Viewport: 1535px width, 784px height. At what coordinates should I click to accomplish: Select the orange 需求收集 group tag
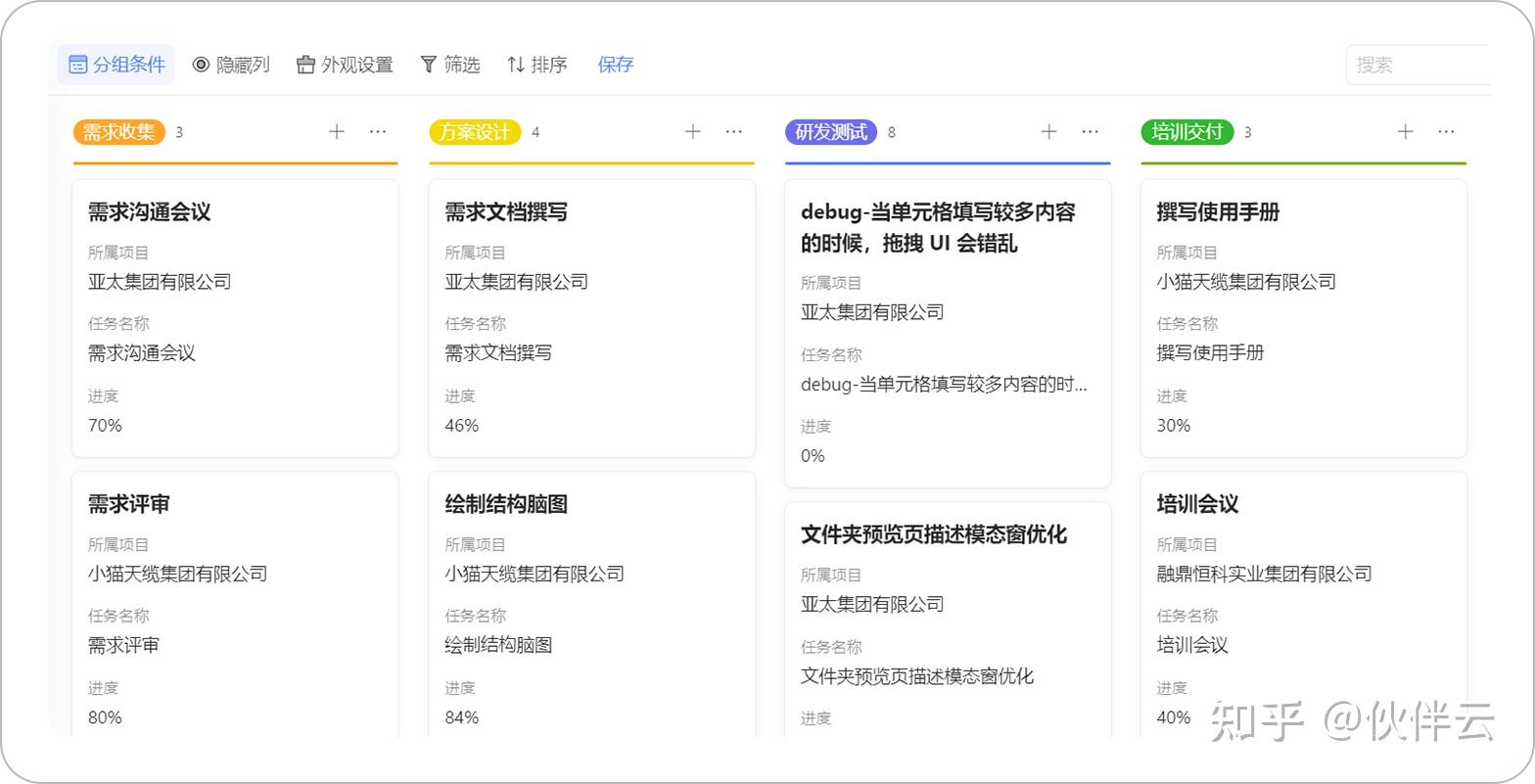tap(118, 132)
